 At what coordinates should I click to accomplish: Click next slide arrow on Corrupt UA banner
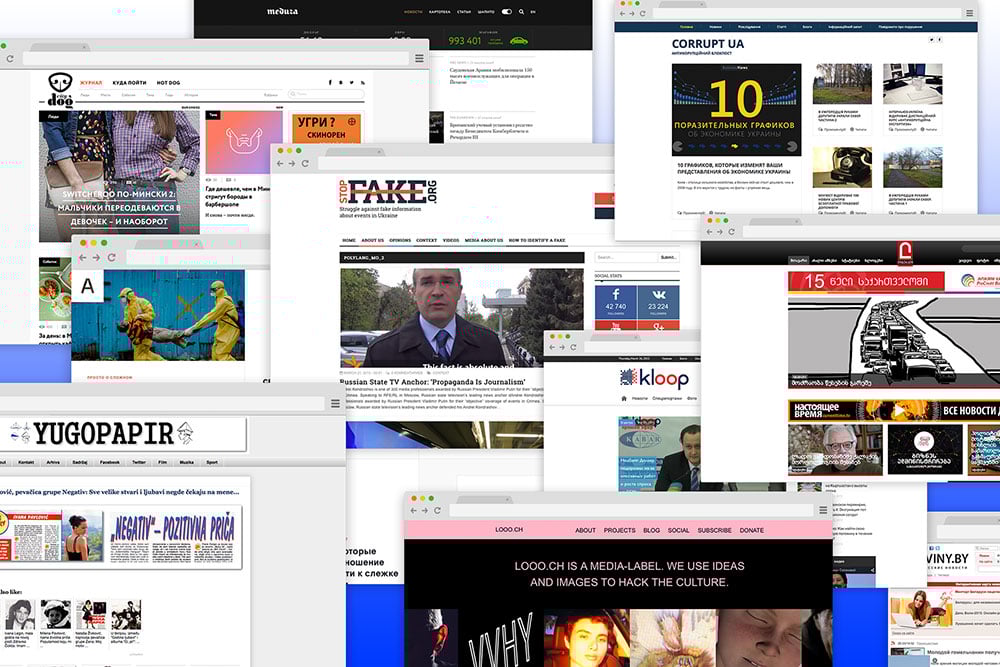792,147
